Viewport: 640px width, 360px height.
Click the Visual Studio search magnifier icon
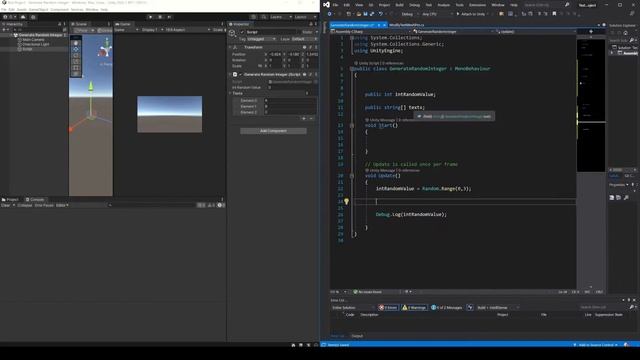(567, 5)
